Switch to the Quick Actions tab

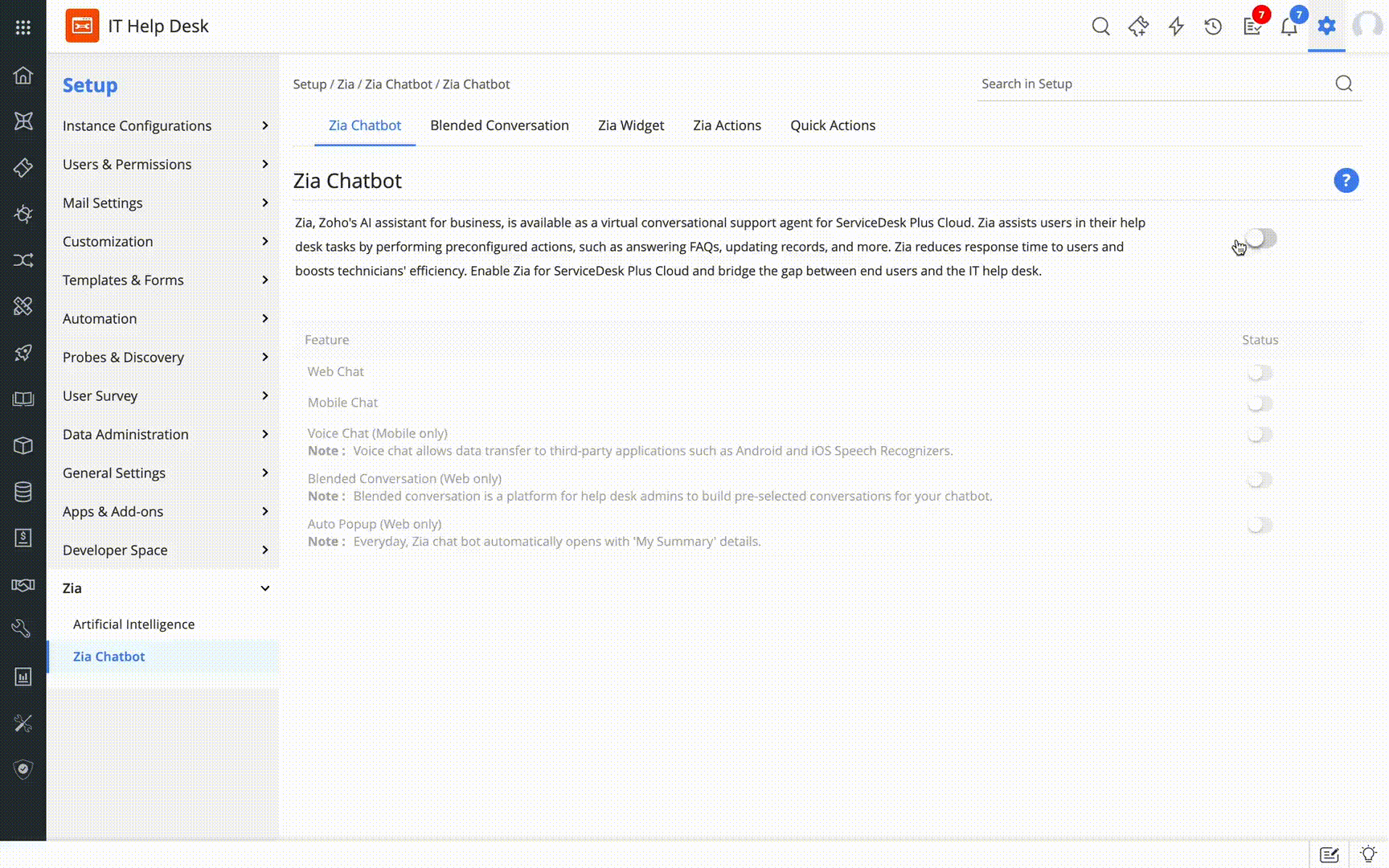pyautogui.click(x=833, y=125)
